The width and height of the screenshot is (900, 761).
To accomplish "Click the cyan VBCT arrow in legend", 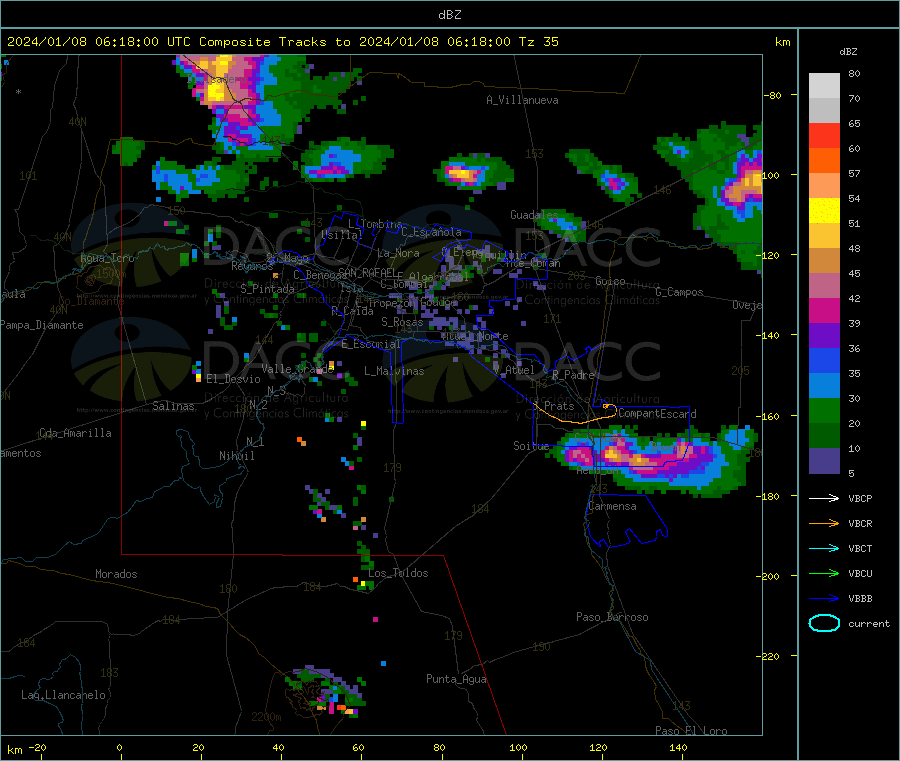I will pos(824,548).
